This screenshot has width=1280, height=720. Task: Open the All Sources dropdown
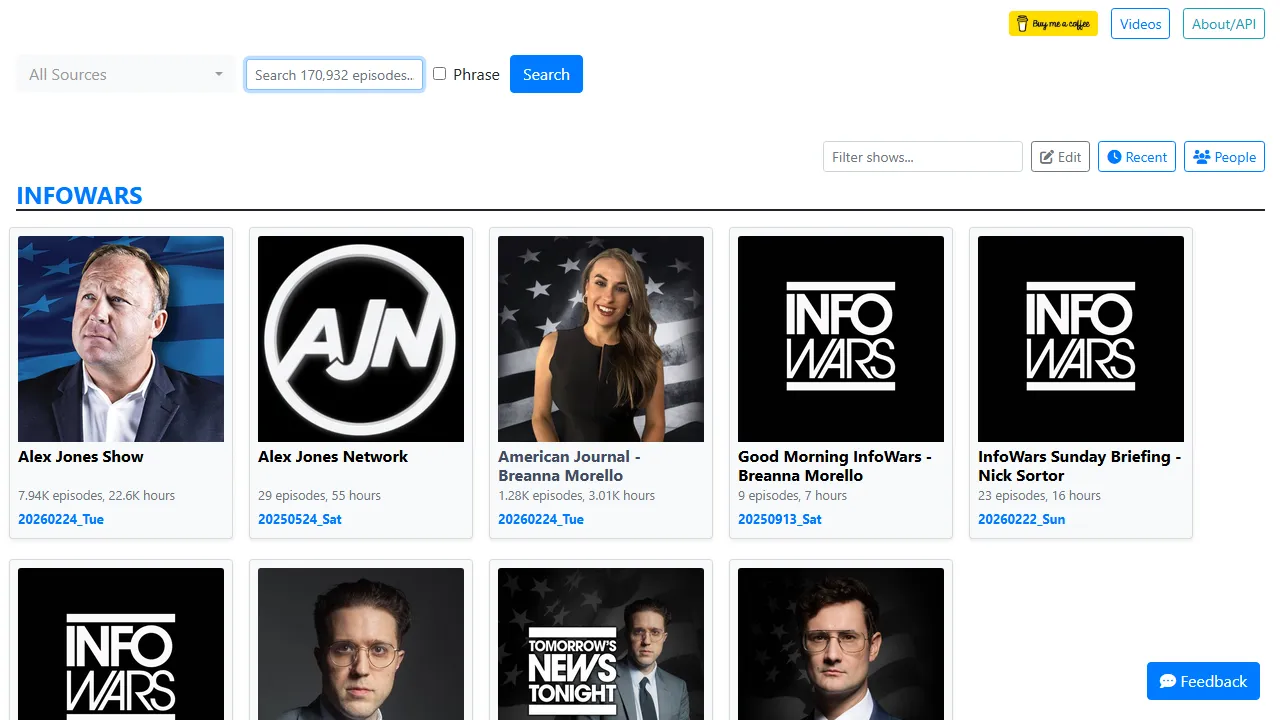click(x=124, y=74)
